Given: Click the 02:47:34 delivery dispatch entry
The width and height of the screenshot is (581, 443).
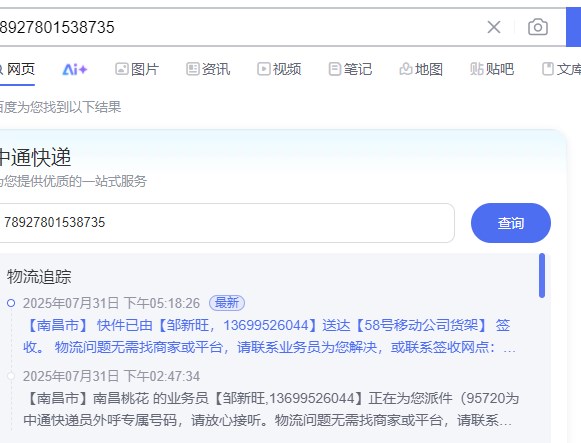Looking at the screenshot, I should coord(270,399).
